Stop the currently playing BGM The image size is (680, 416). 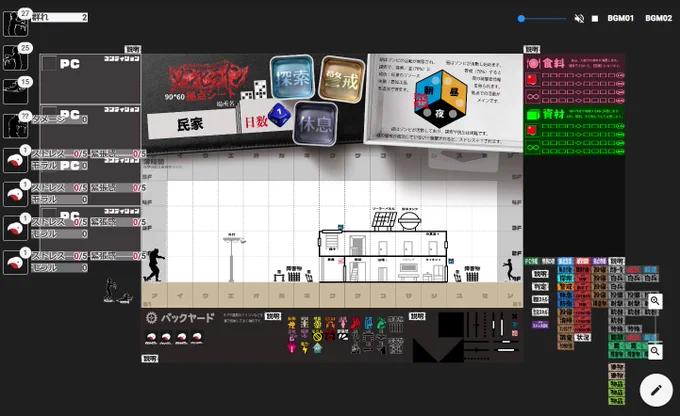(x=595, y=18)
